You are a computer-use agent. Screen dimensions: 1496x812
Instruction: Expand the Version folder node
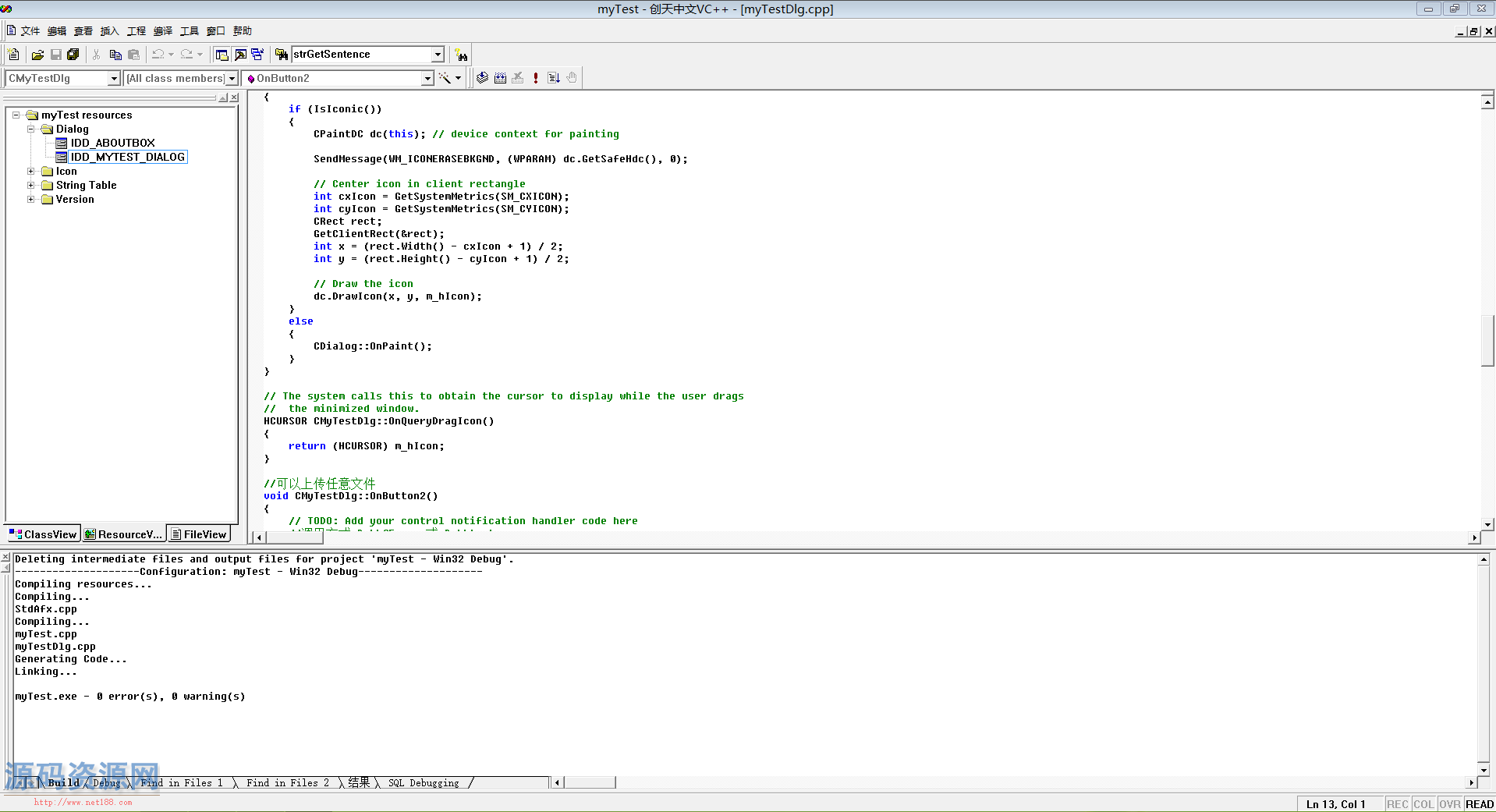pyautogui.click(x=31, y=199)
